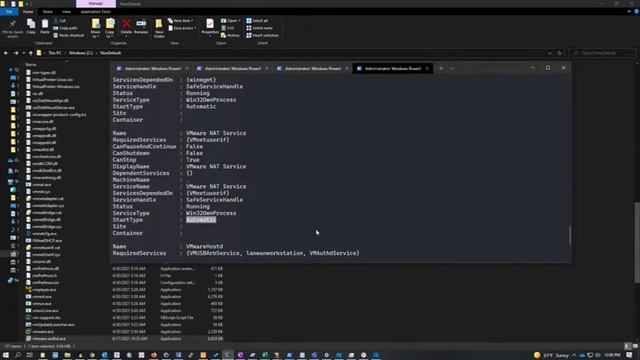Switch to the Application Tools tab
640x360 pixels.
tap(96, 12)
